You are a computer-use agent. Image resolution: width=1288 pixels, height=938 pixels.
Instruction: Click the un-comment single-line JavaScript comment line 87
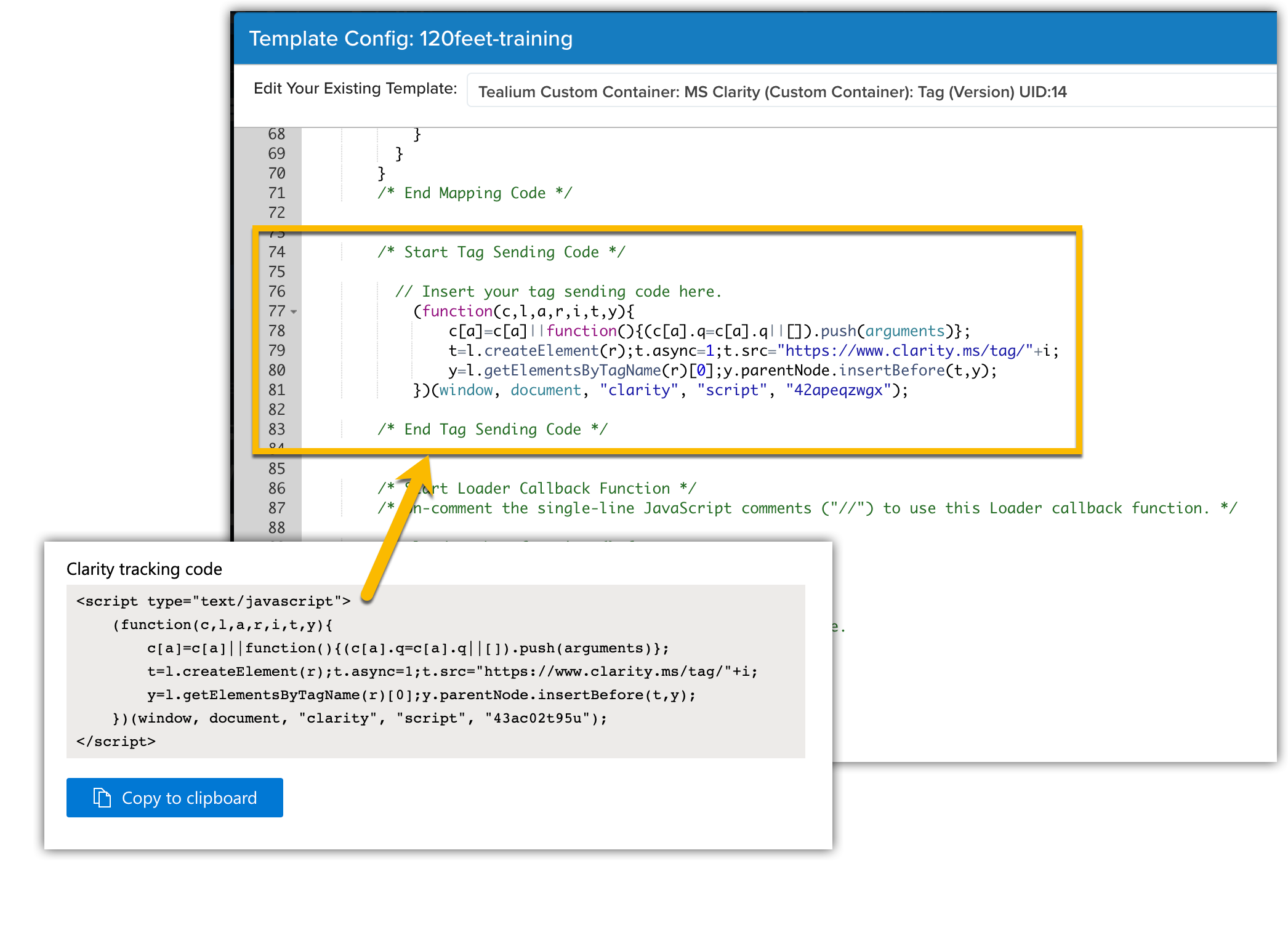tap(807, 508)
